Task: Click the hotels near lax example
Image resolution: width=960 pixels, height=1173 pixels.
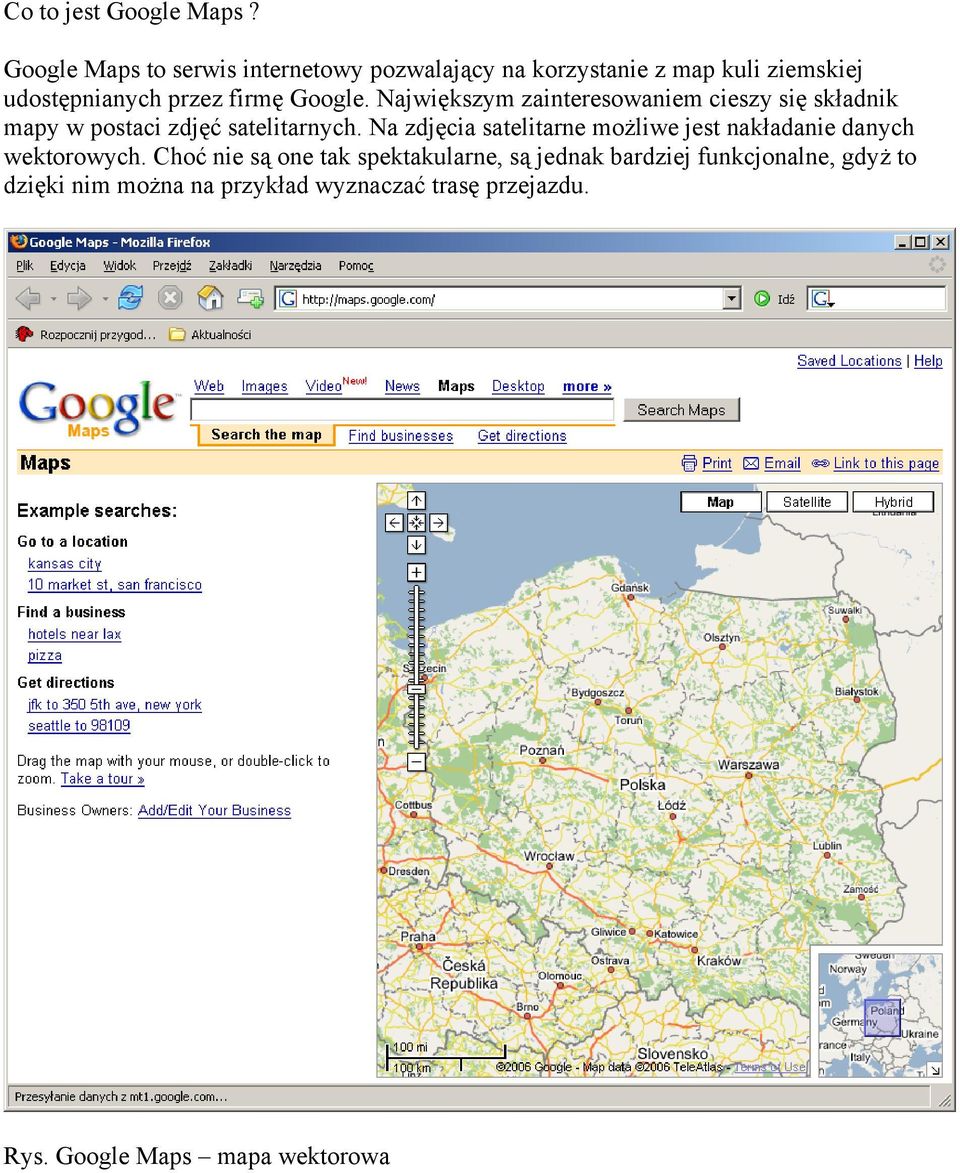Action: (74, 634)
